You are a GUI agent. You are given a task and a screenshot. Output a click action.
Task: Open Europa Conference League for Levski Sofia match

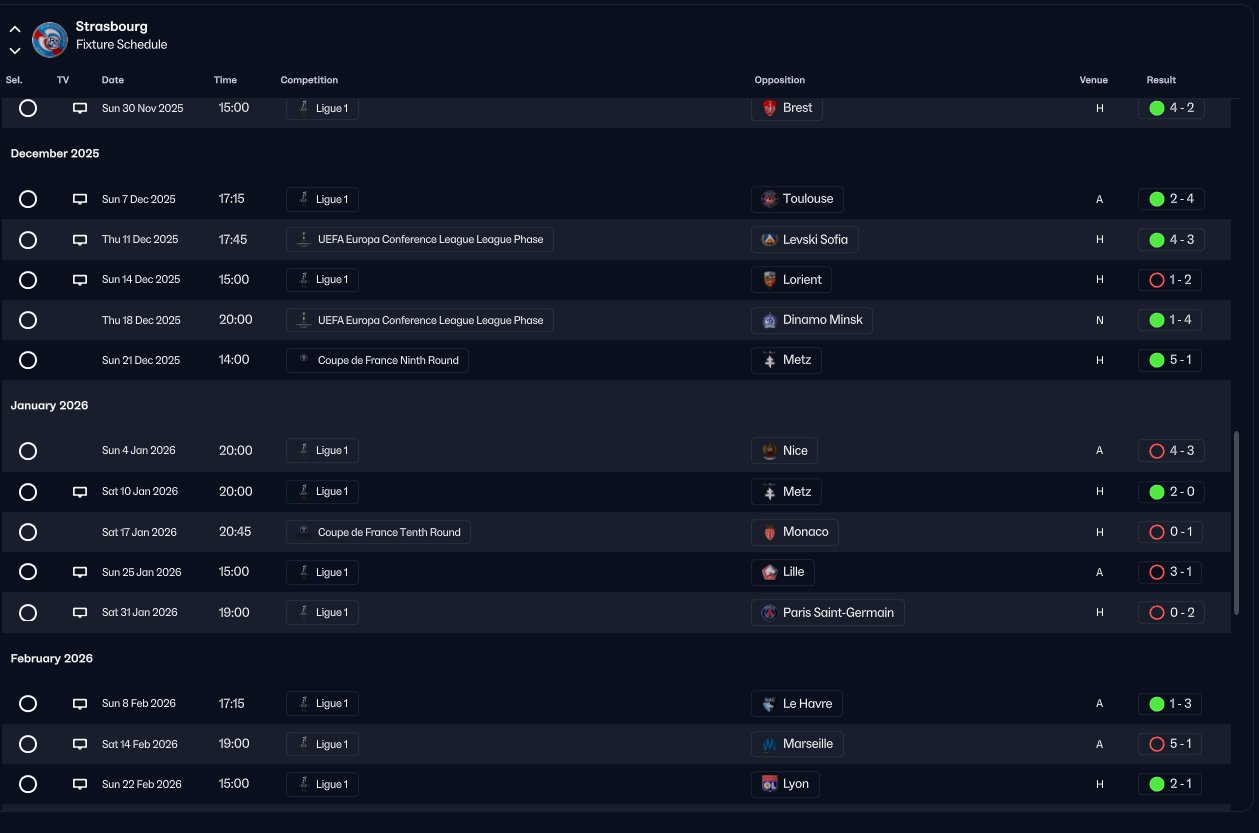click(420, 240)
